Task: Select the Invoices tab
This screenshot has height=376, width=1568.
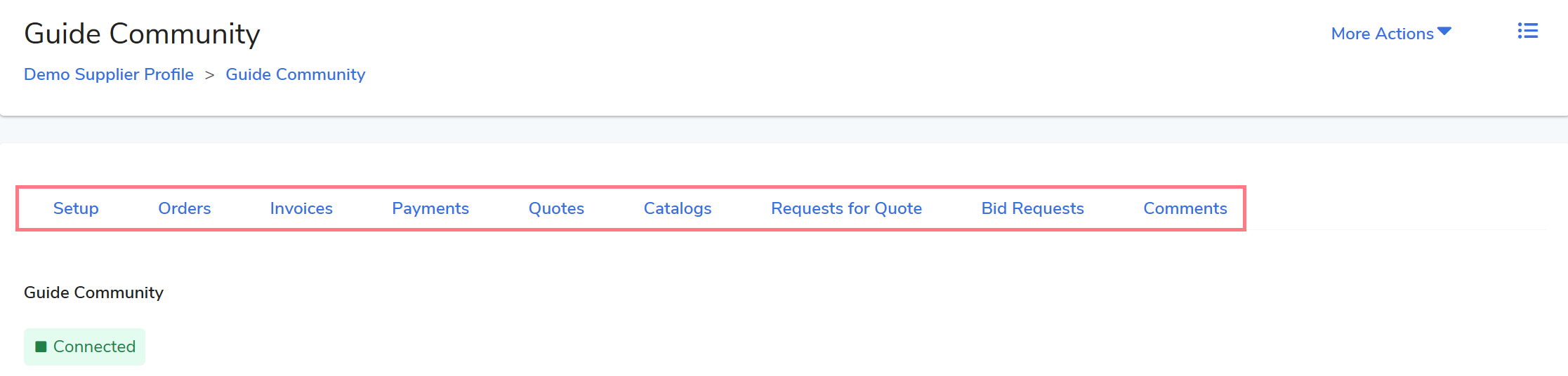Action: [x=301, y=208]
